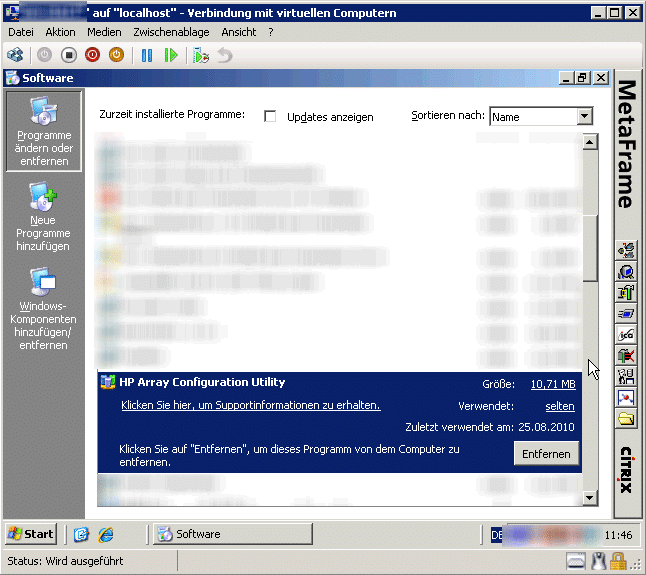
Task: Click the blue parallelogram icon in MetaFrame bar
Action: pyautogui.click(x=626, y=314)
